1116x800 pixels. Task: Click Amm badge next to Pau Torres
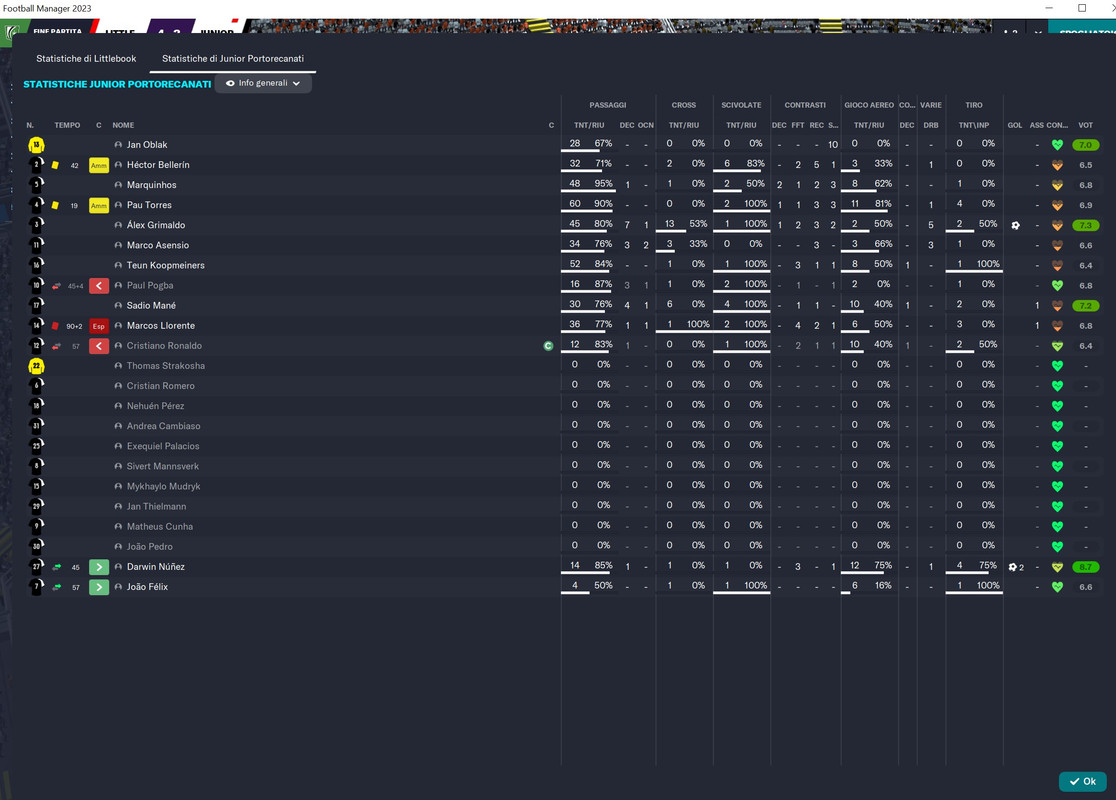(x=99, y=205)
